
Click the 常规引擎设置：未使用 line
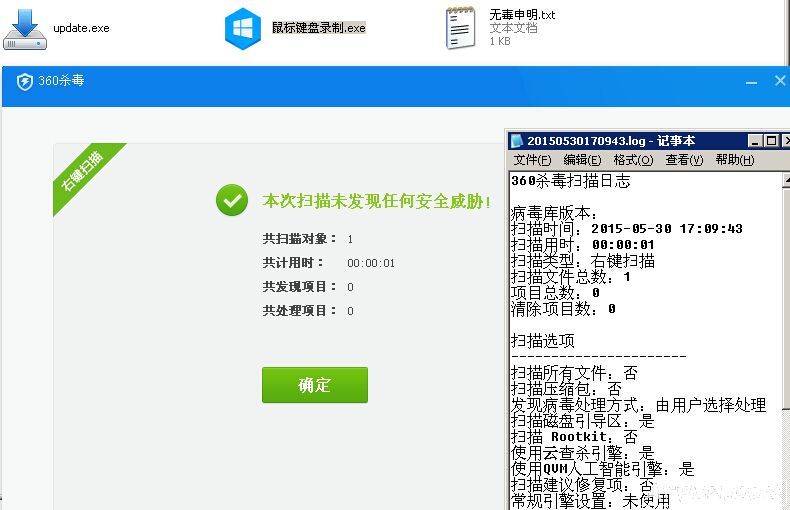[x=590, y=501]
